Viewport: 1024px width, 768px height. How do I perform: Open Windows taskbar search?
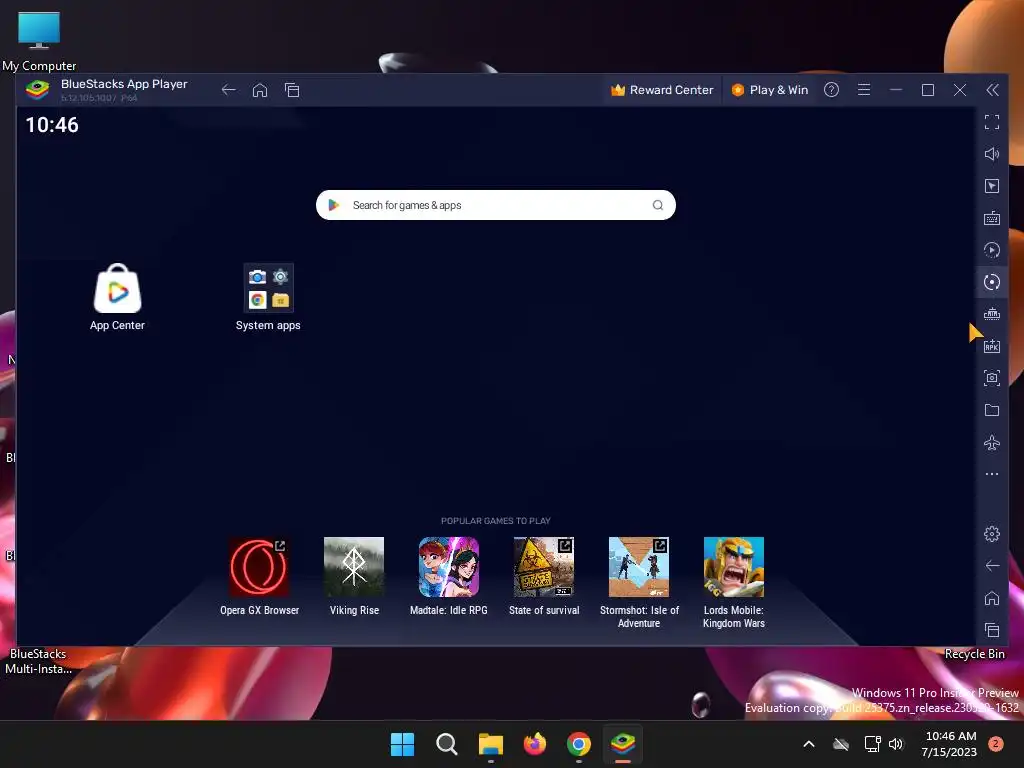point(447,744)
